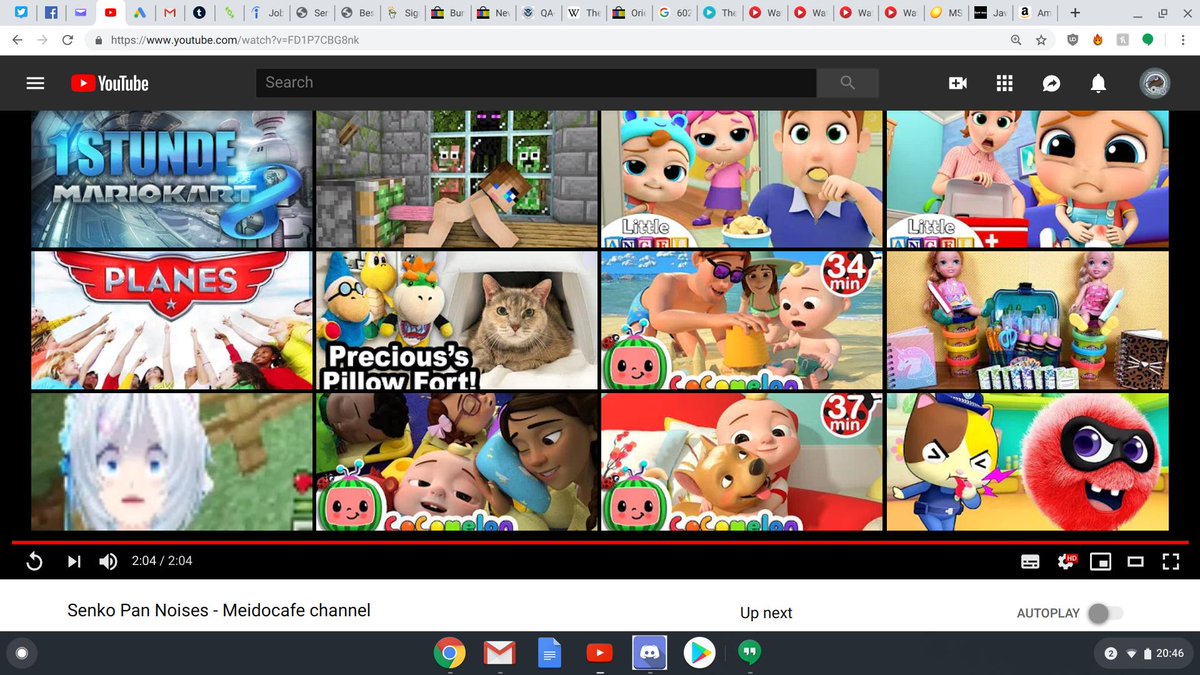Open the create video camera icon
This screenshot has width=1200, height=675.
point(958,84)
